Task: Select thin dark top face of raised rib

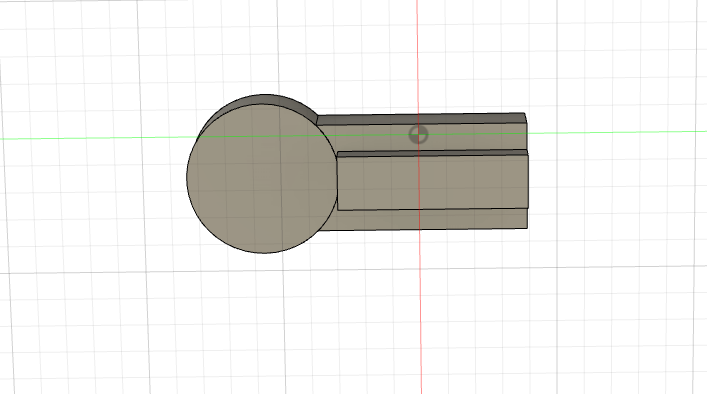Action: [x=432, y=154]
